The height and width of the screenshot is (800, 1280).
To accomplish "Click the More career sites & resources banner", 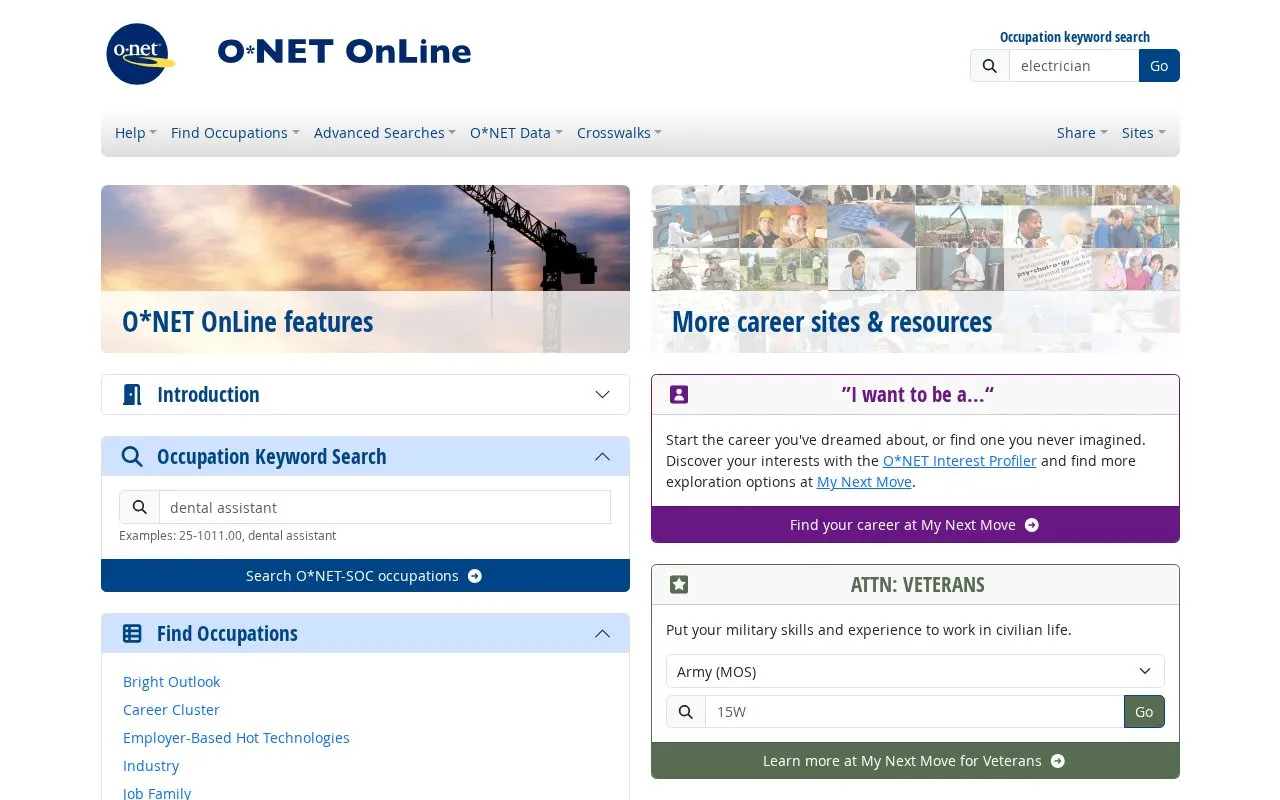I will 915,269.
